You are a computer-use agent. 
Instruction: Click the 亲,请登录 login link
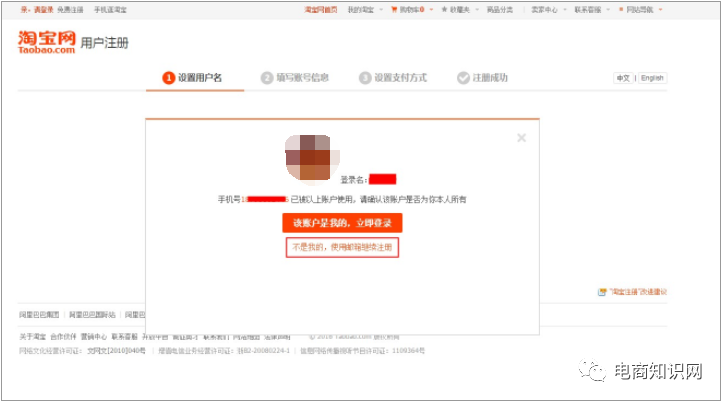point(37,10)
